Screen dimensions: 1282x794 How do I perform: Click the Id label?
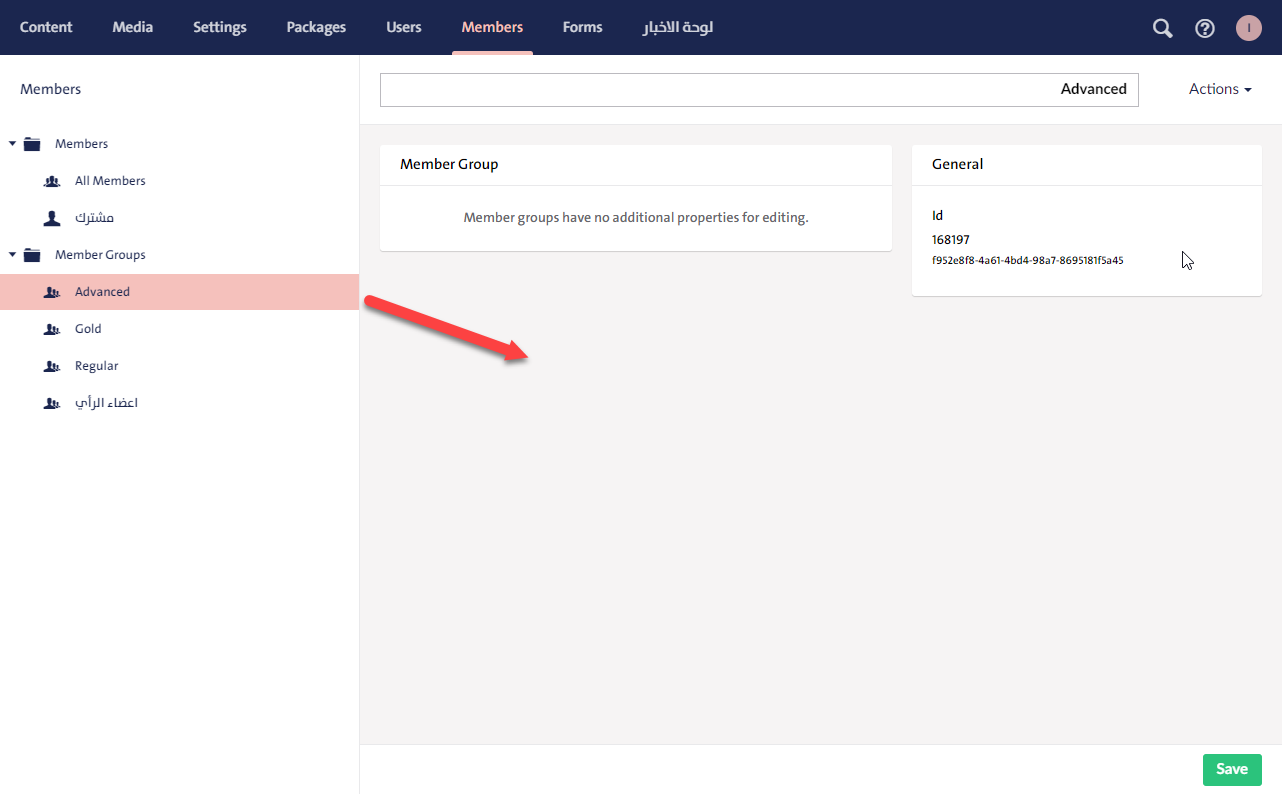(938, 216)
